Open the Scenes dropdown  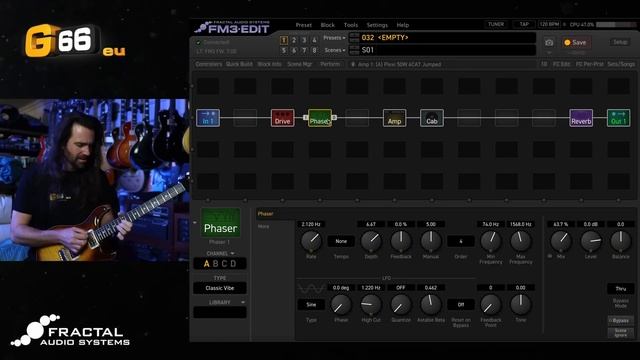335,50
